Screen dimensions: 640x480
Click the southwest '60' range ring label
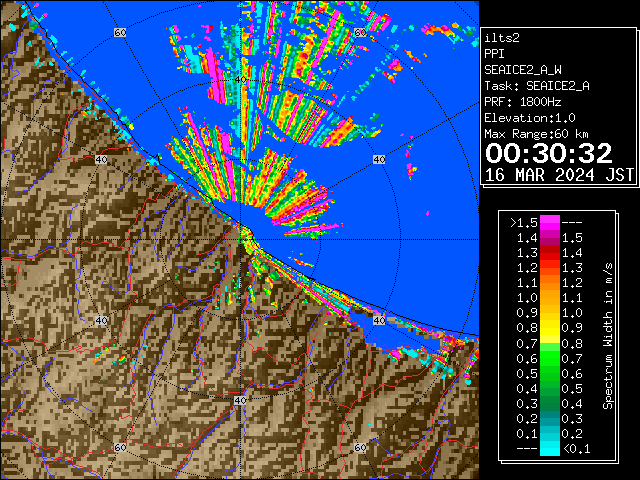120,447
